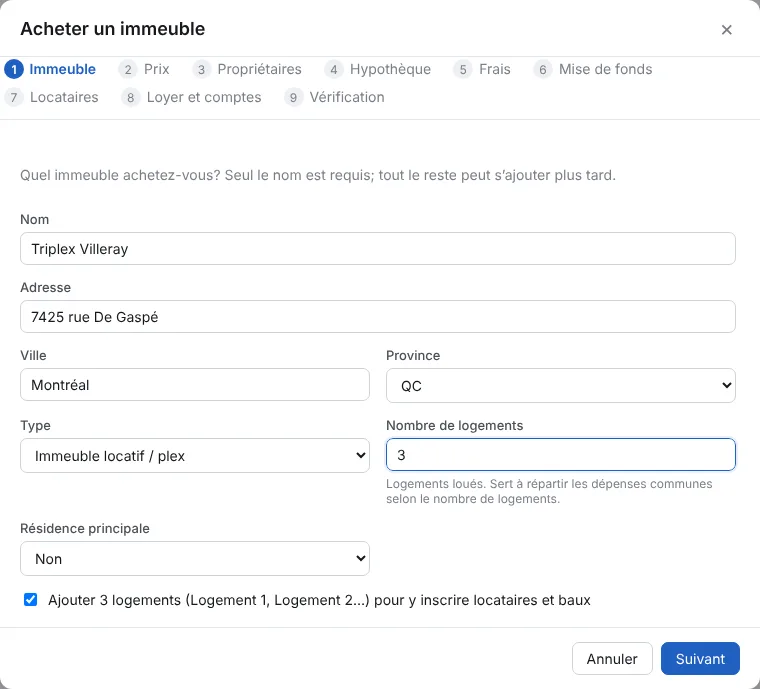760x689 pixels.
Task: Click the Nombre de logements field
Action: 561,454
